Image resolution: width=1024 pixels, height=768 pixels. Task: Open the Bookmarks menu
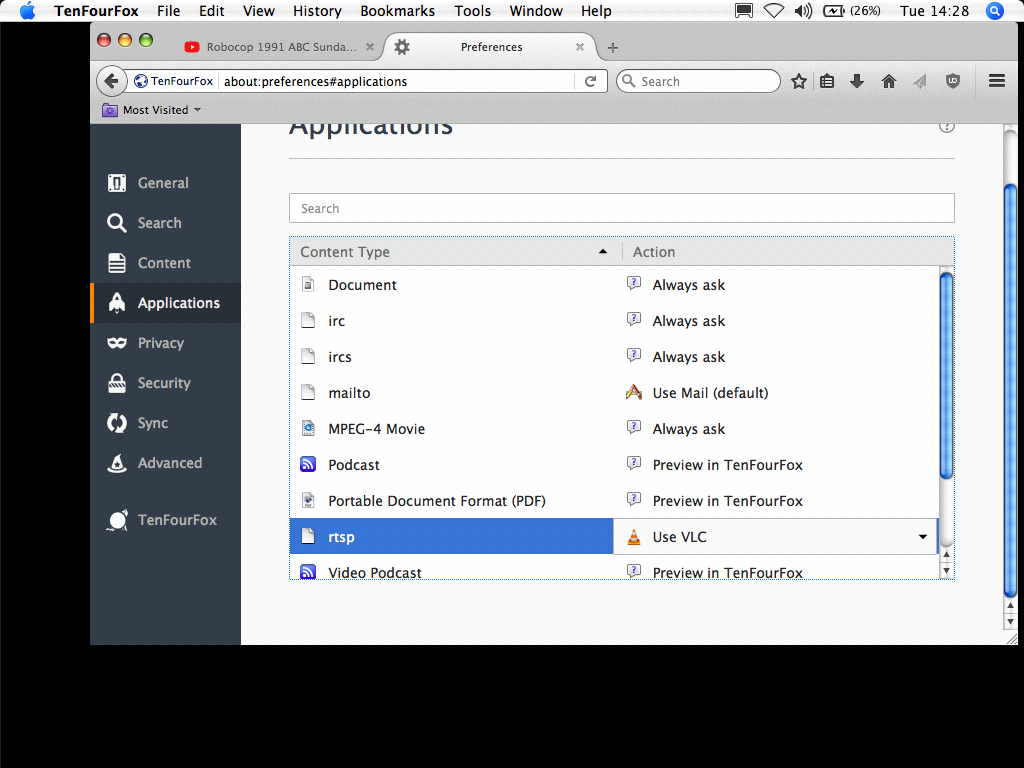398,11
